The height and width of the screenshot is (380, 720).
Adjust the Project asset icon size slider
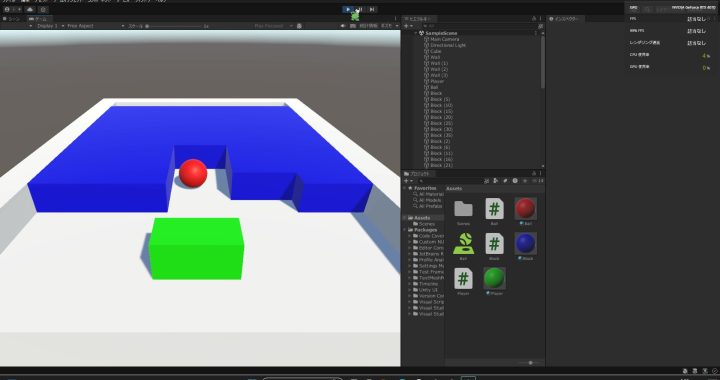tap(530, 363)
